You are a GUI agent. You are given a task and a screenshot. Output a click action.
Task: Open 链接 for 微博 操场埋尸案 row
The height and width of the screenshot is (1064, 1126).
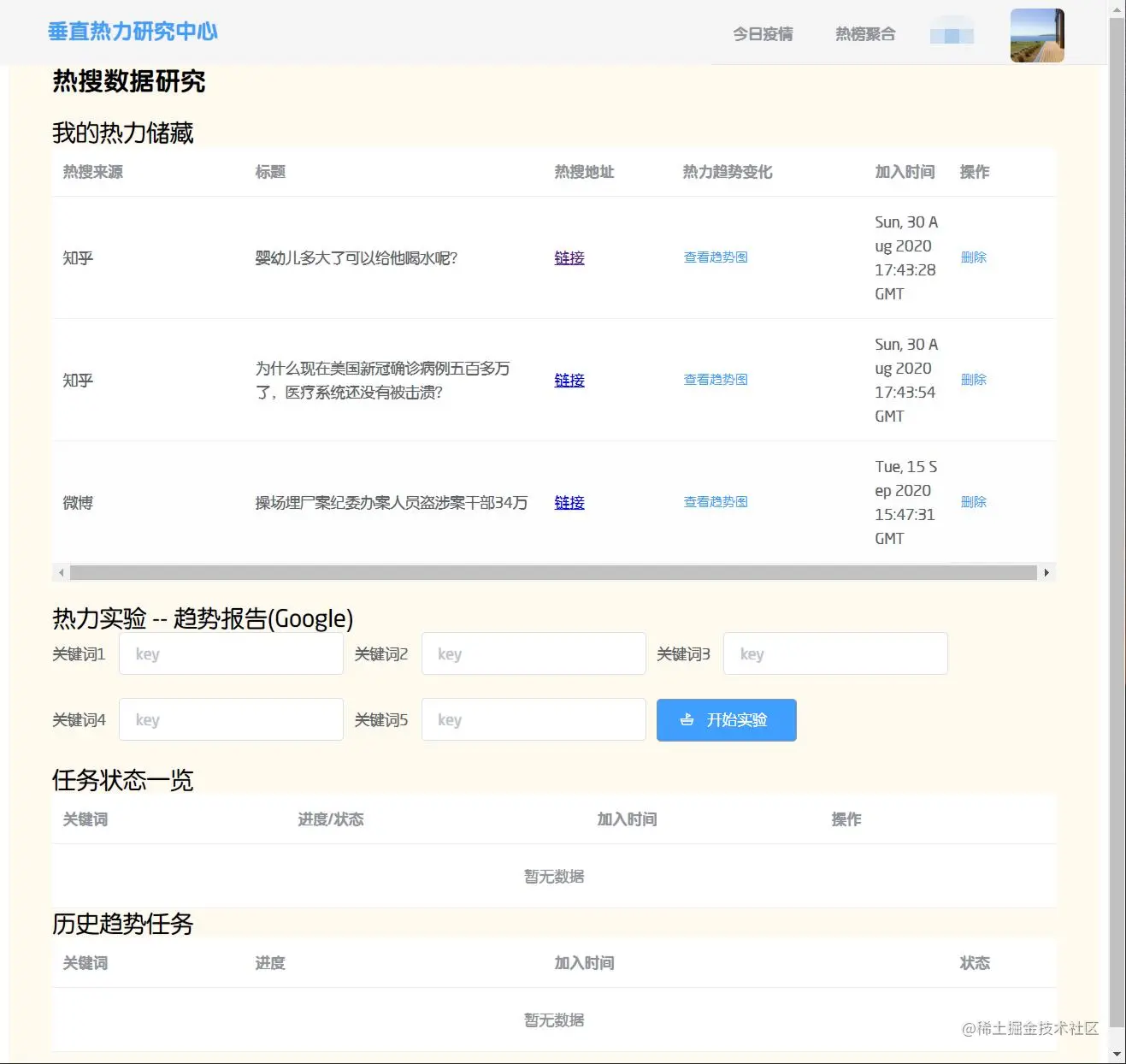(x=569, y=502)
